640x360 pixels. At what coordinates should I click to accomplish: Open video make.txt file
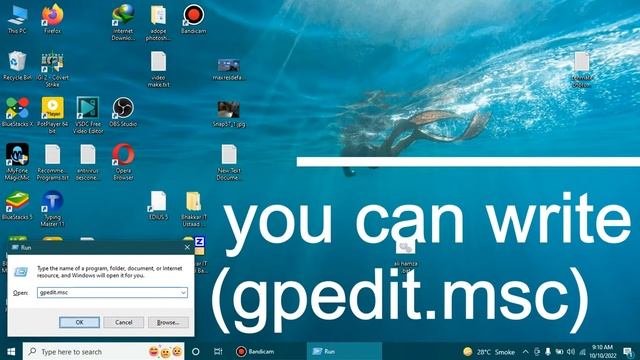pos(158,69)
